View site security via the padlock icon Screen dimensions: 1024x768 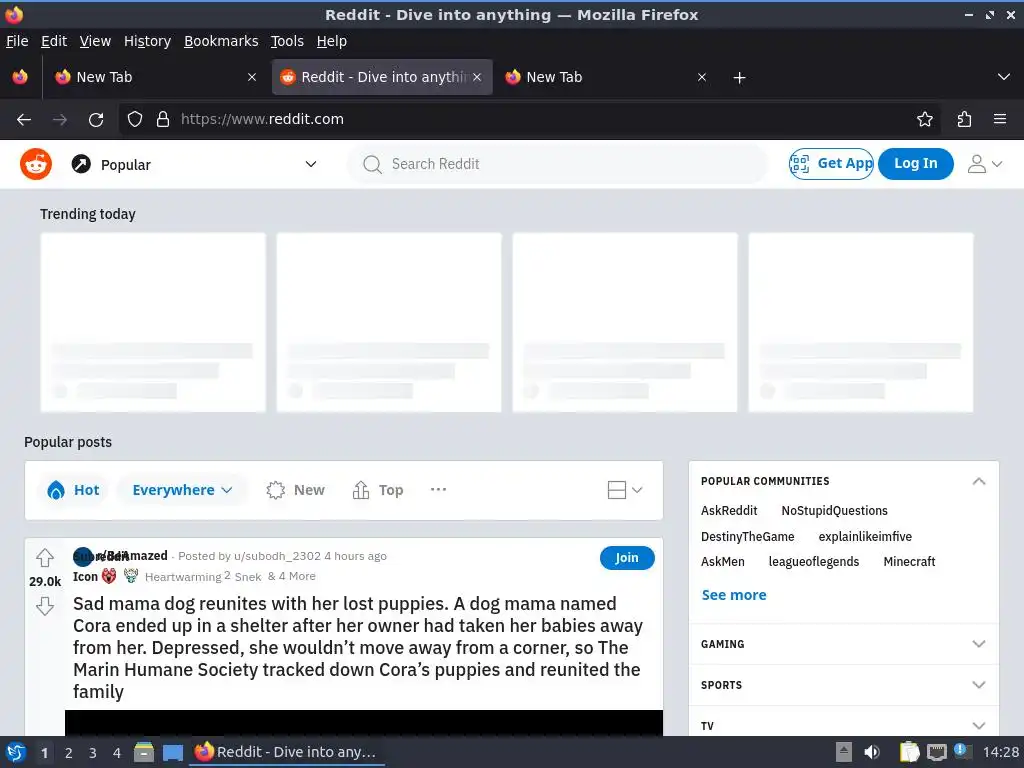(x=163, y=120)
